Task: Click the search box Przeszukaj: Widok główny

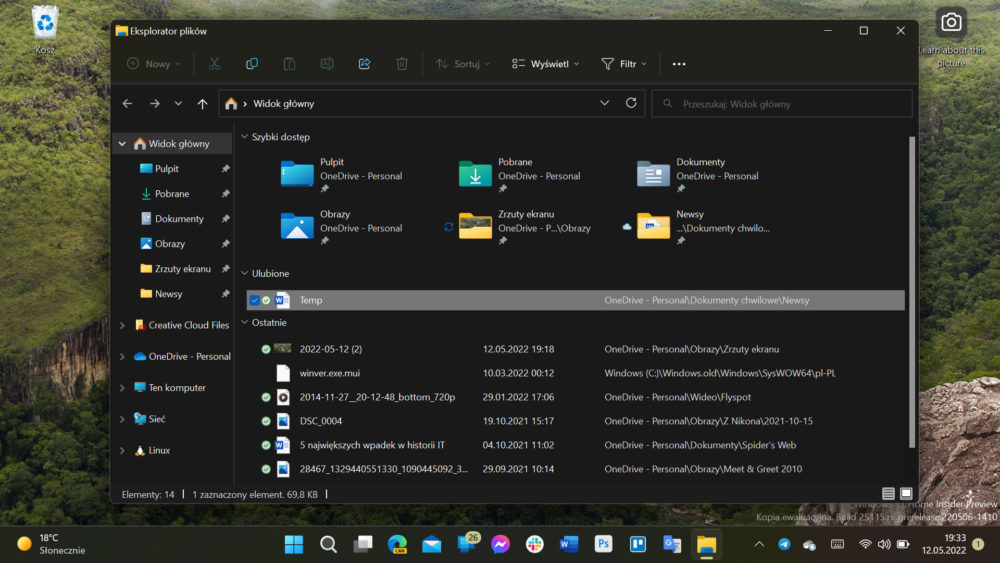Action: pos(782,103)
